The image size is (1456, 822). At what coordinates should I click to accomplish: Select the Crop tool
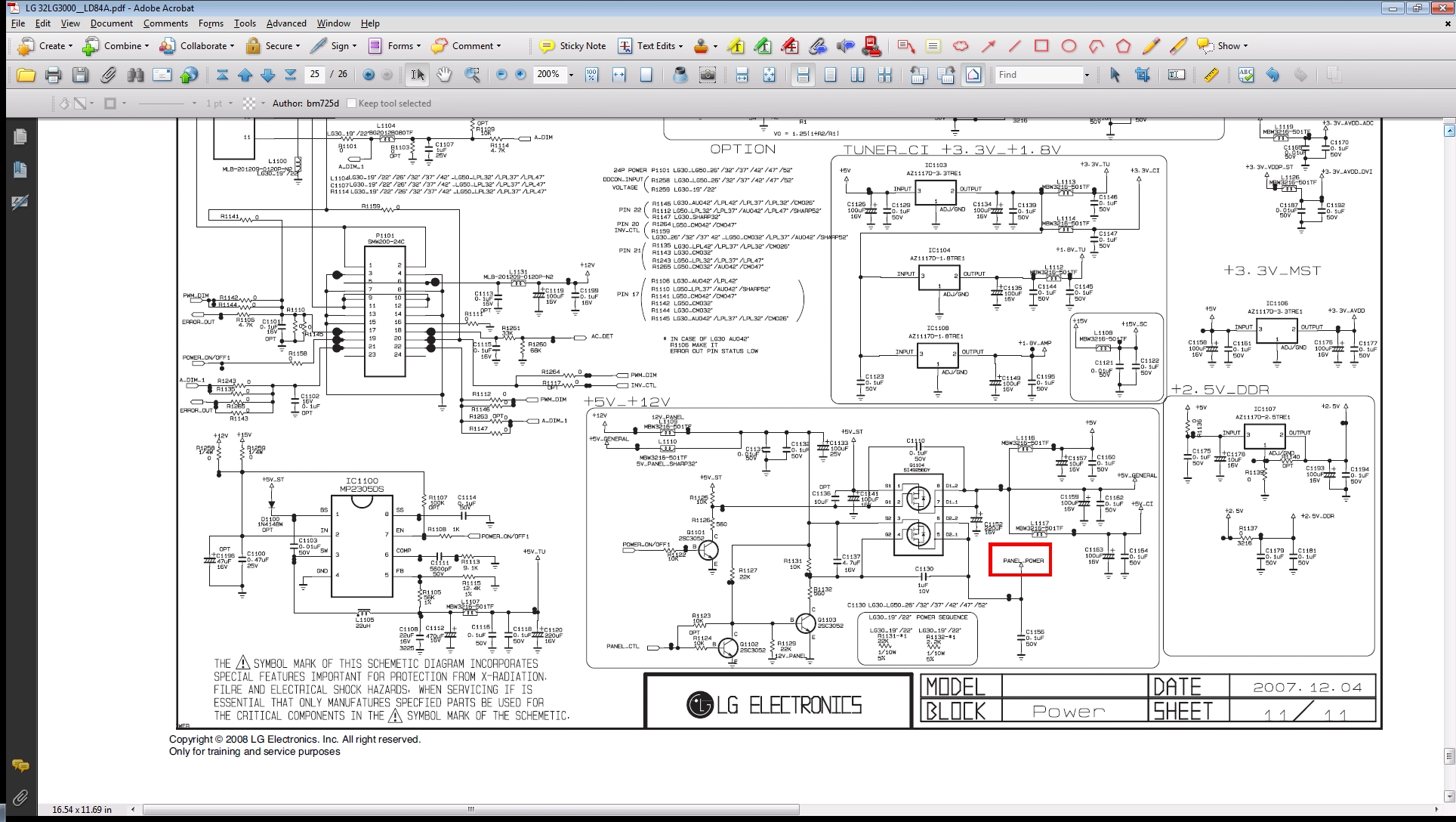1143,75
